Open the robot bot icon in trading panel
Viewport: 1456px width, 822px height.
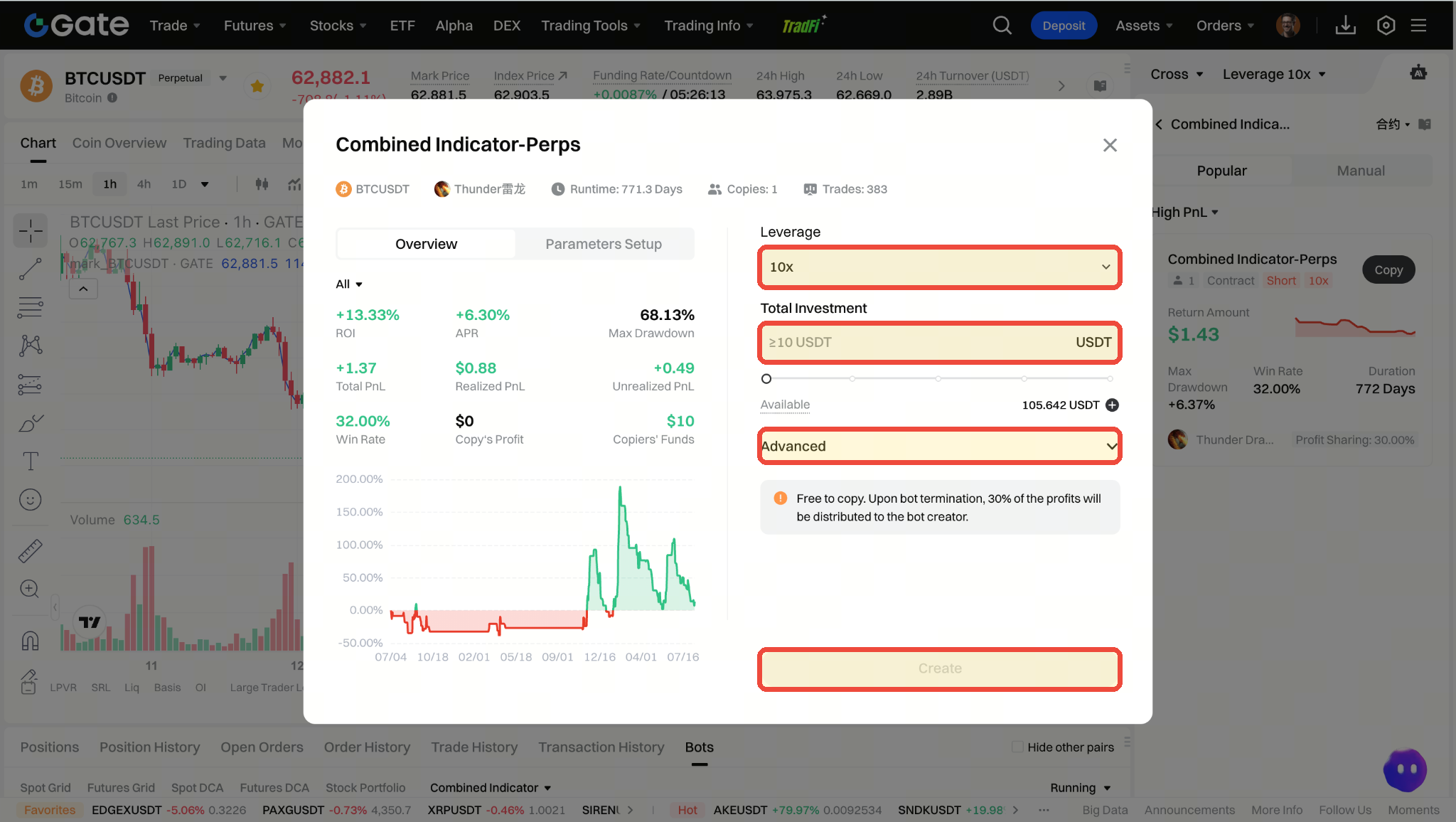tap(1418, 73)
